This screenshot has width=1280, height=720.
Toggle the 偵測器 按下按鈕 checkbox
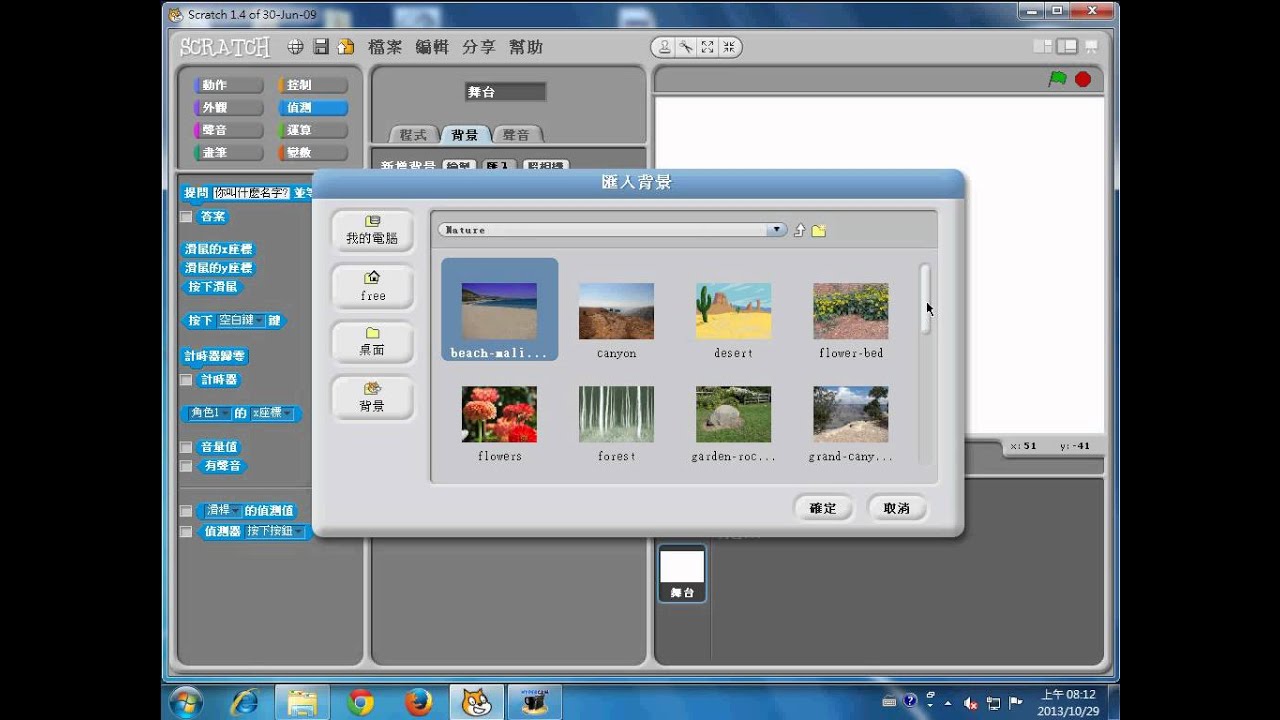coord(186,532)
